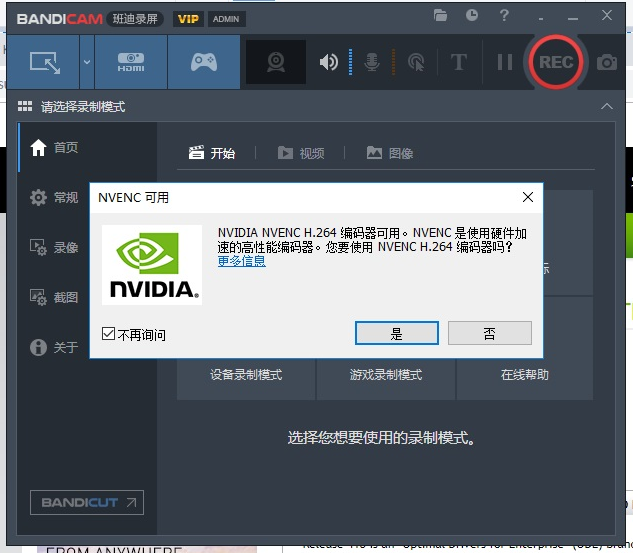Collapse the mode selection panel with the chevron
Image resolution: width=633 pixels, height=553 pixels.
[x=607, y=107]
